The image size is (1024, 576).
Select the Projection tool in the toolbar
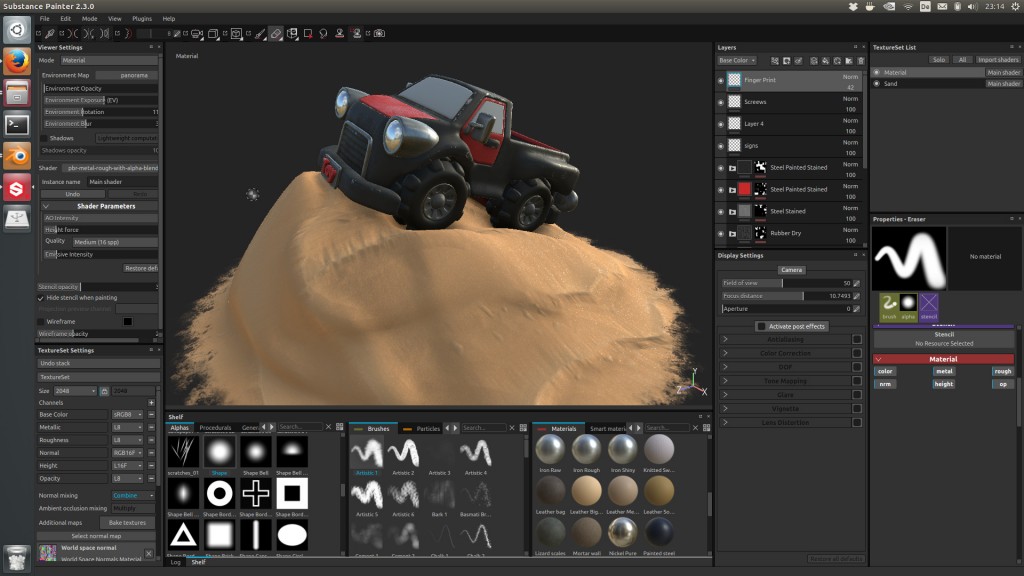pyautogui.click(x=292, y=33)
